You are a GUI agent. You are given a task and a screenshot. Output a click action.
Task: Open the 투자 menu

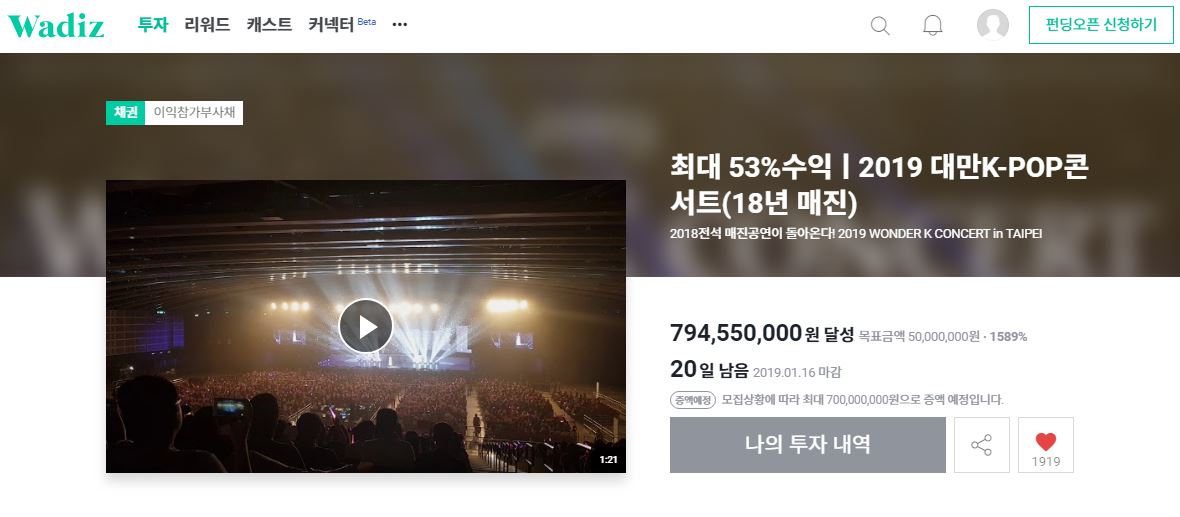point(153,25)
